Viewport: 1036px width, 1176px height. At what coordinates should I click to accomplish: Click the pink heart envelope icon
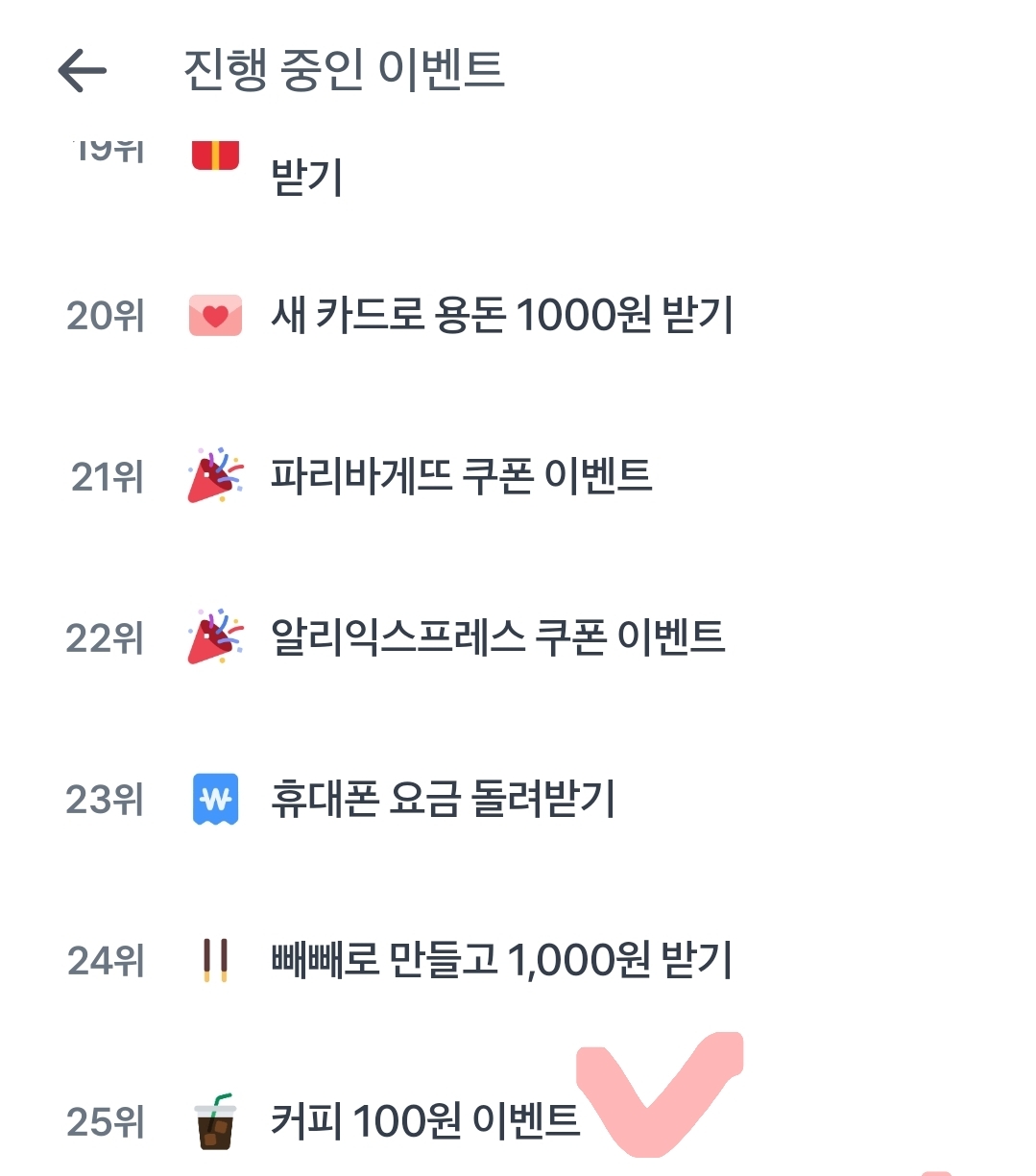pyautogui.click(x=215, y=316)
